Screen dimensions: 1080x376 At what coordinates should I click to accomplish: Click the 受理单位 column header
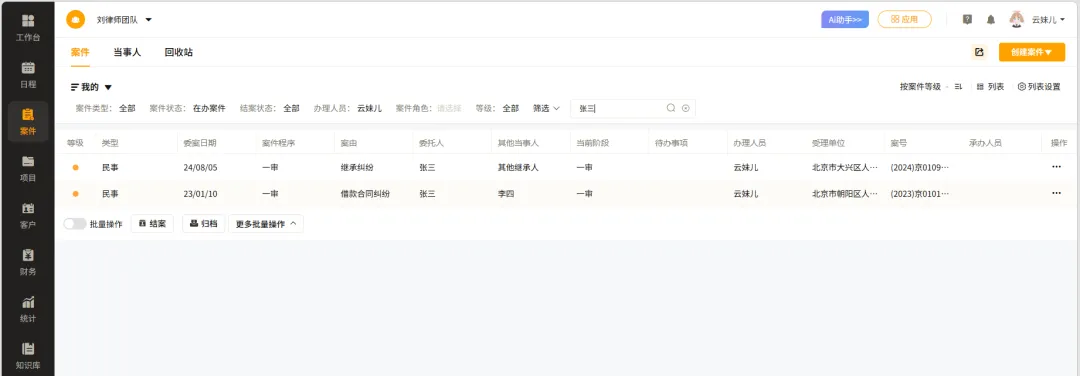[829, 143]
